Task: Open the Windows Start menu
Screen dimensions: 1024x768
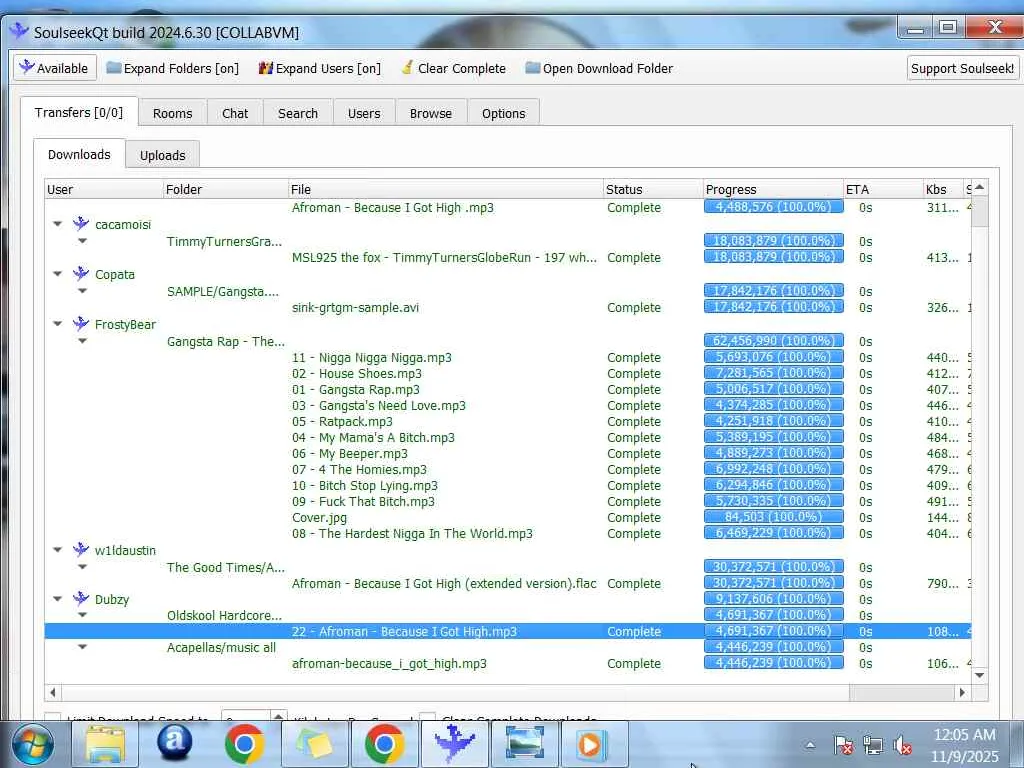Action: click(33, 744)
